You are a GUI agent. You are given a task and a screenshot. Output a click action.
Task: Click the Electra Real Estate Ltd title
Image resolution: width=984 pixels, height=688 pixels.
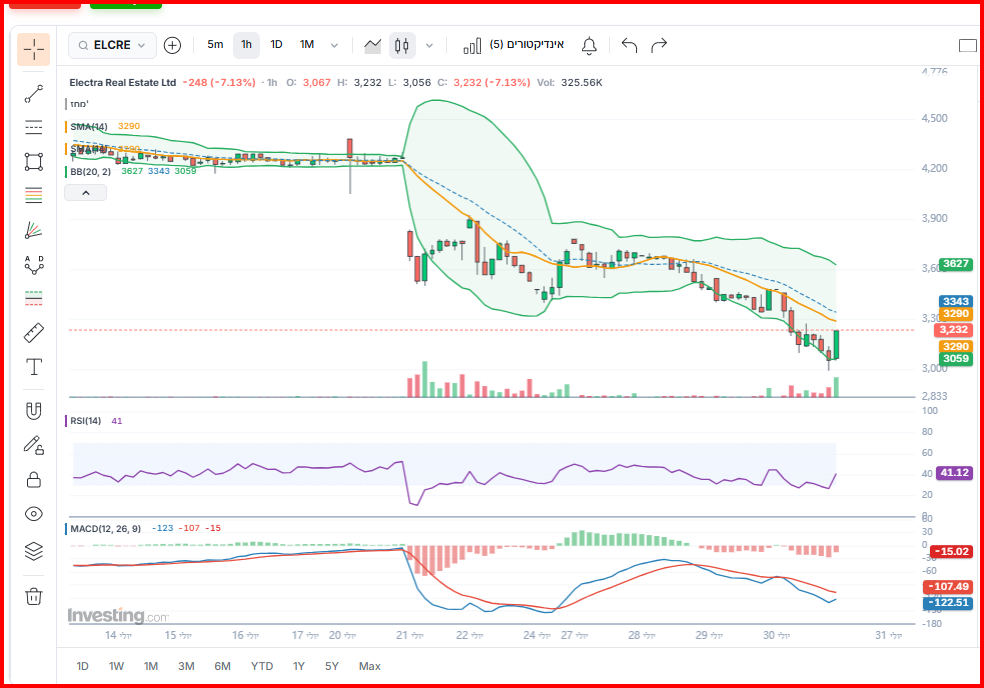pyautogui.click(x=122, y=82)
